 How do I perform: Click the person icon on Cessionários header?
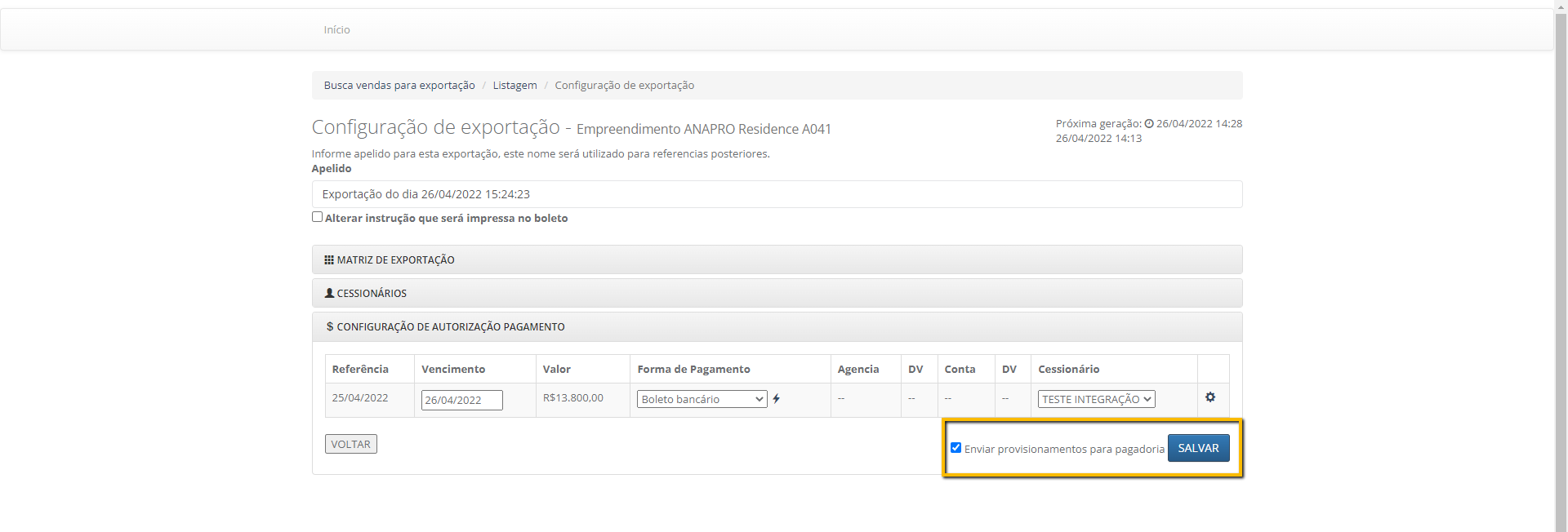click(x=329, y=293)
